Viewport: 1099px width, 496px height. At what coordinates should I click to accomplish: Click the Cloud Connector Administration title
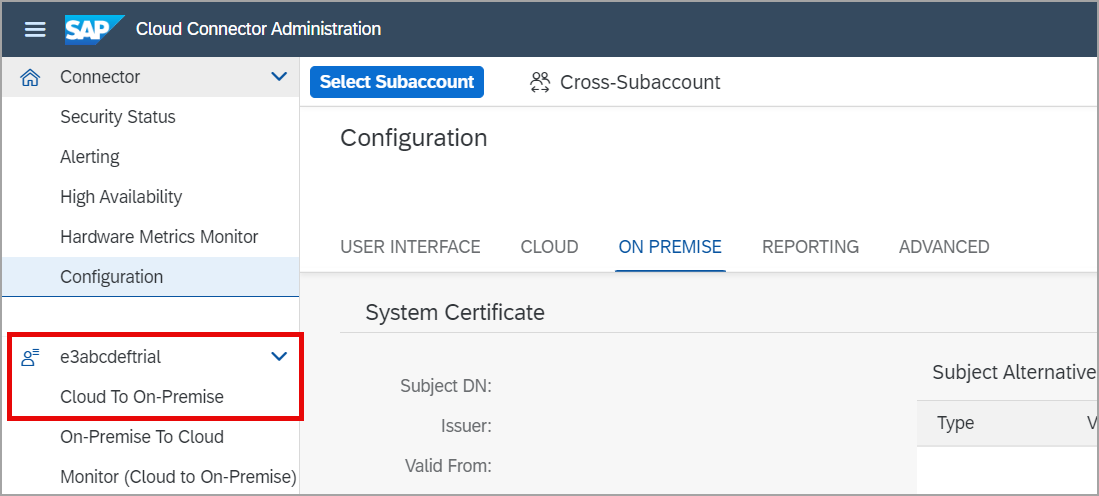tap(259, 29)
